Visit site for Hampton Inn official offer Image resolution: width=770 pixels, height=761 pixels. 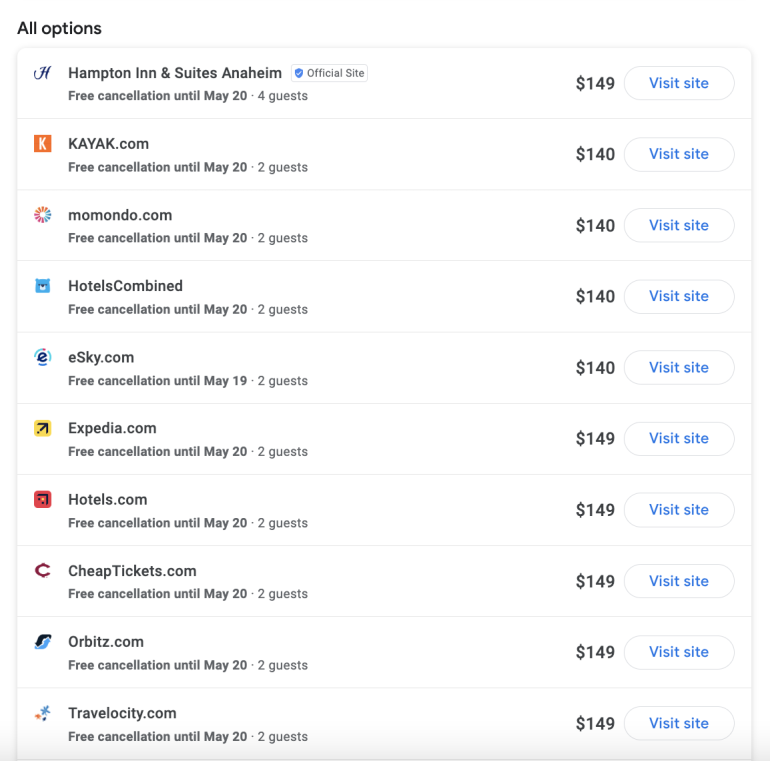tap(679, 83)
